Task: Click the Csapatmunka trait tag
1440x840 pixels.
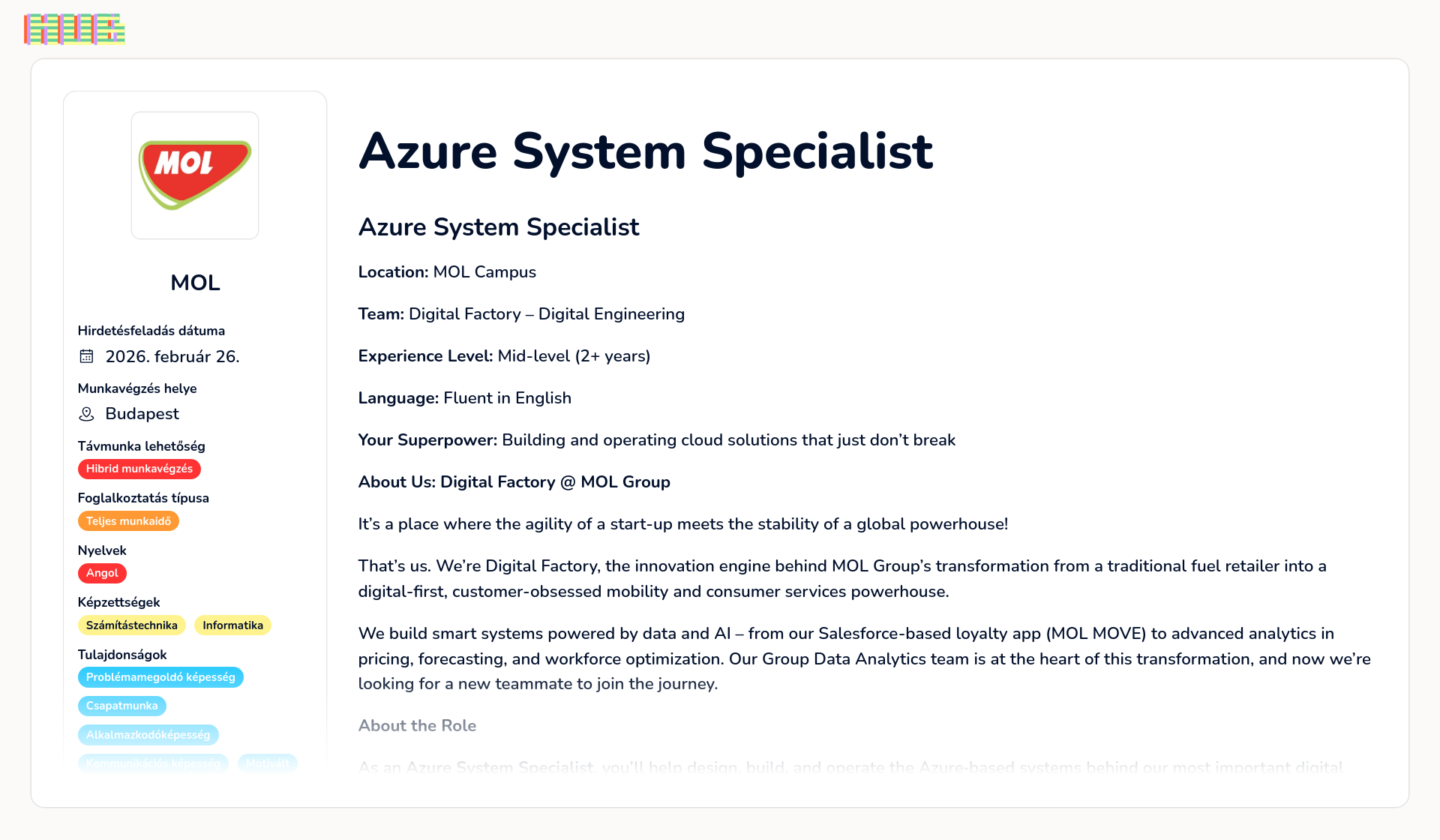Action: [x=122, y=706]
